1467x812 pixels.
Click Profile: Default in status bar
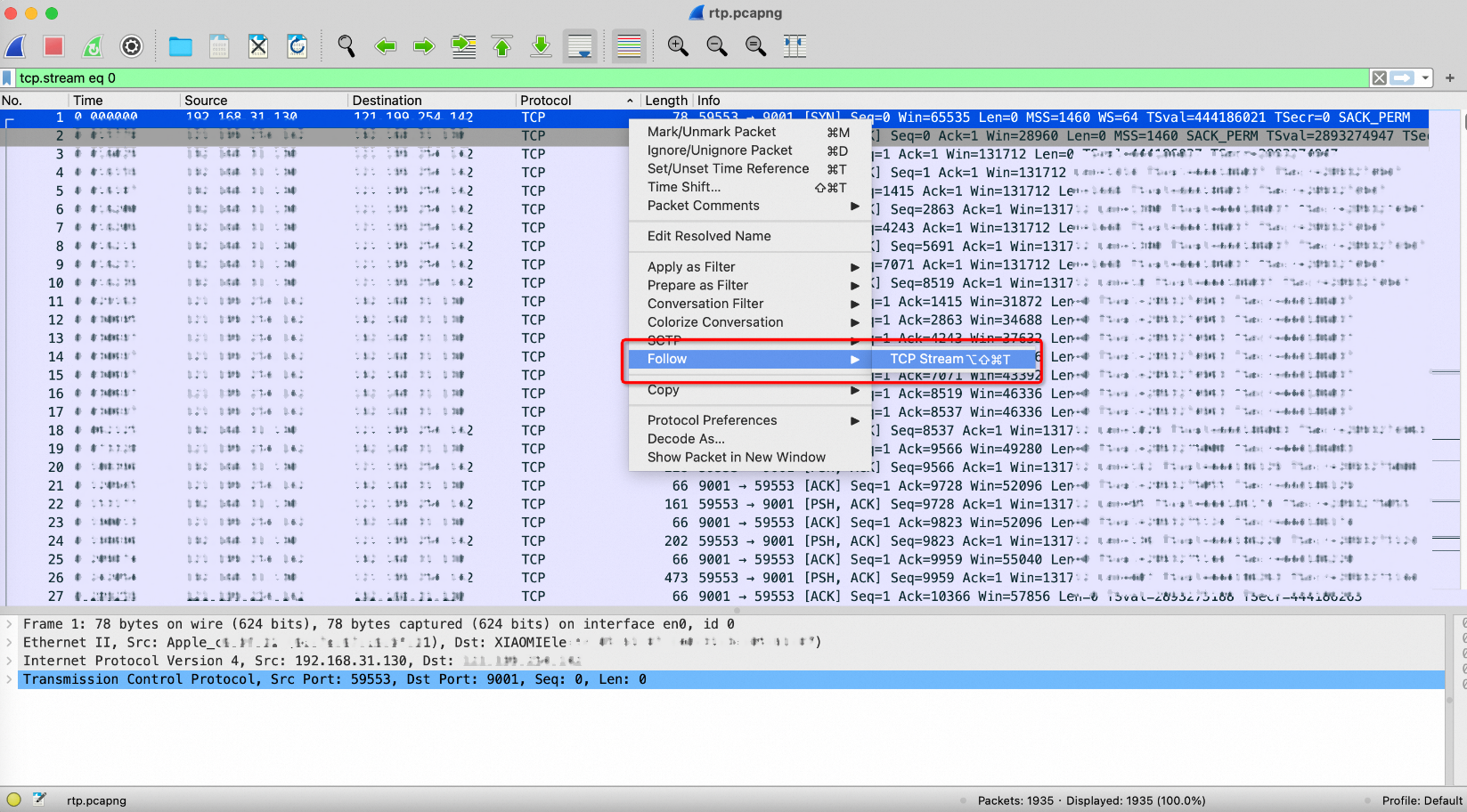coord(1422,800)
